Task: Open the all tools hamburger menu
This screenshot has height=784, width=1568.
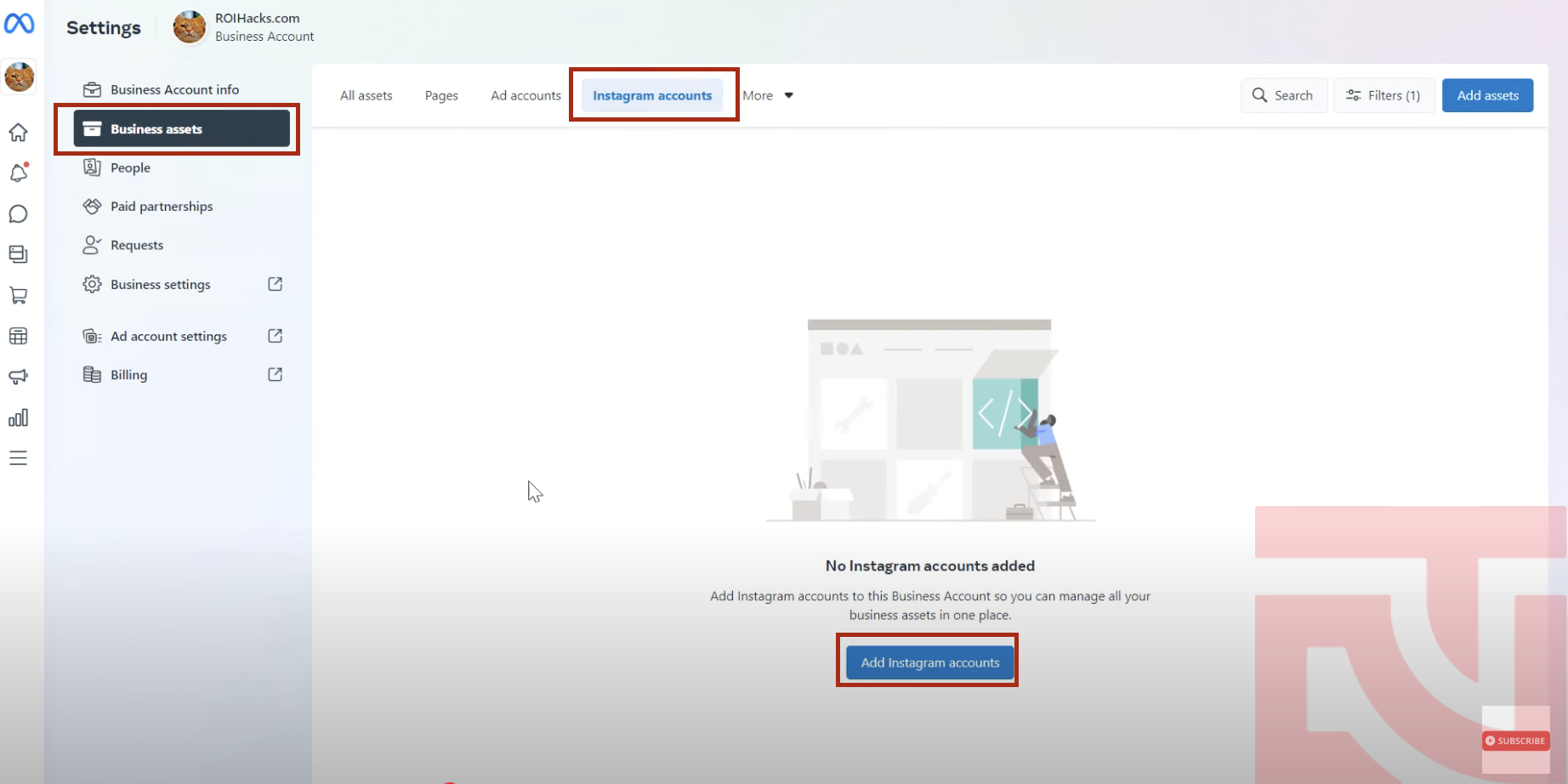Action: tap(19, 458)
